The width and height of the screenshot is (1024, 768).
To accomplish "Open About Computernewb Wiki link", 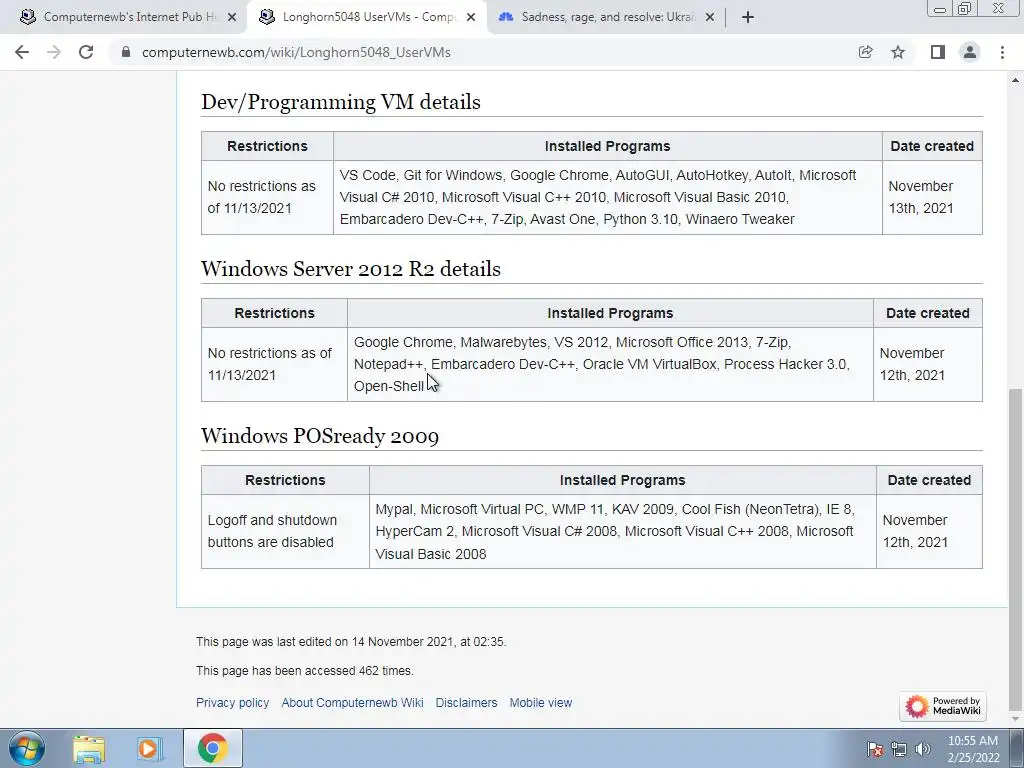I will point(352,703).
